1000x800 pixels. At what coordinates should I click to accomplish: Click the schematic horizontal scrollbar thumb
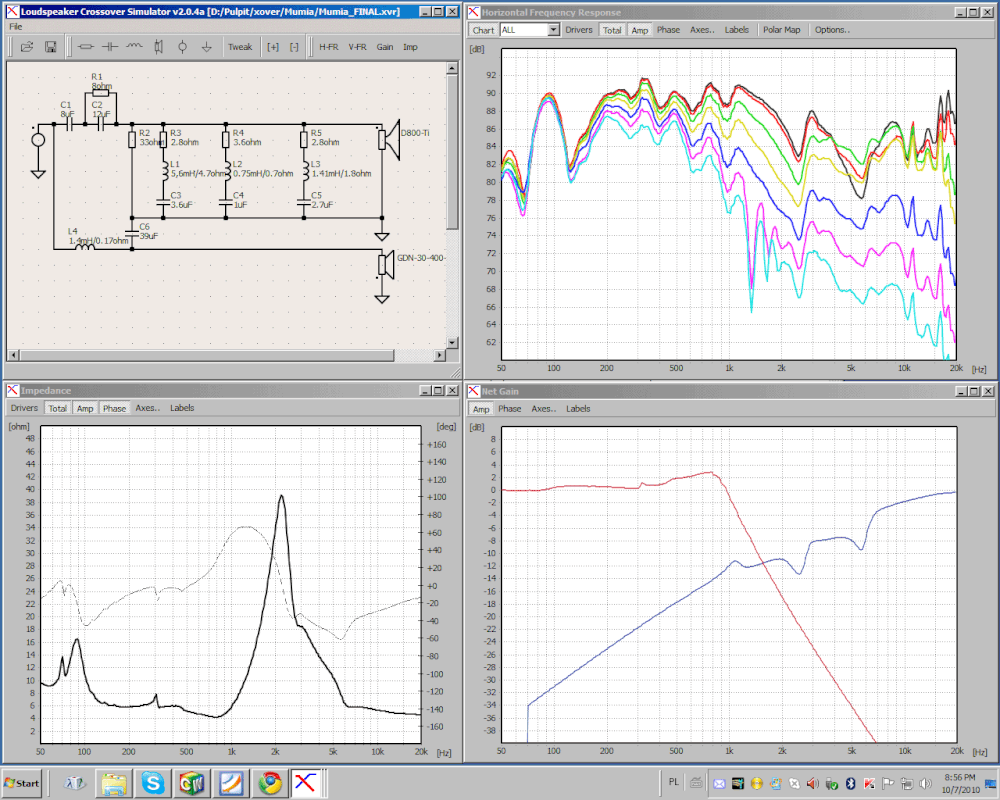[x=207, y=355]
